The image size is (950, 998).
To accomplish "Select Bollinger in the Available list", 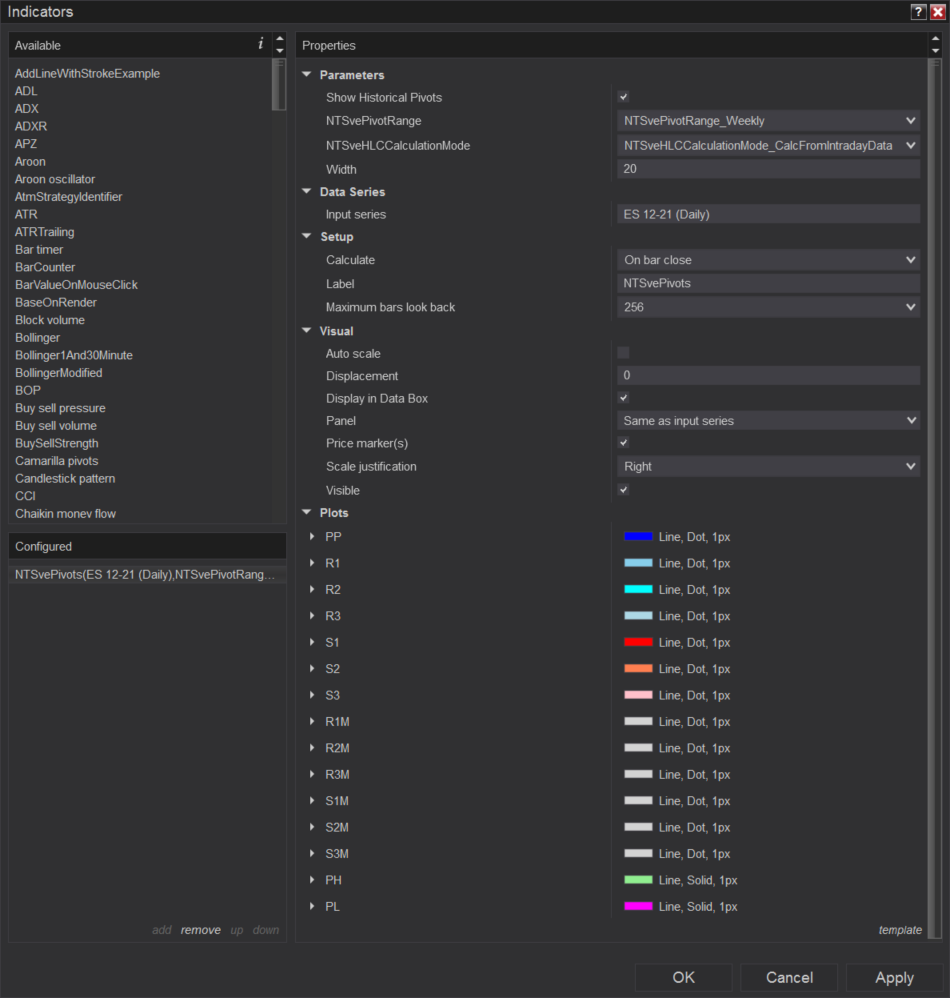I will pos(38,337).
